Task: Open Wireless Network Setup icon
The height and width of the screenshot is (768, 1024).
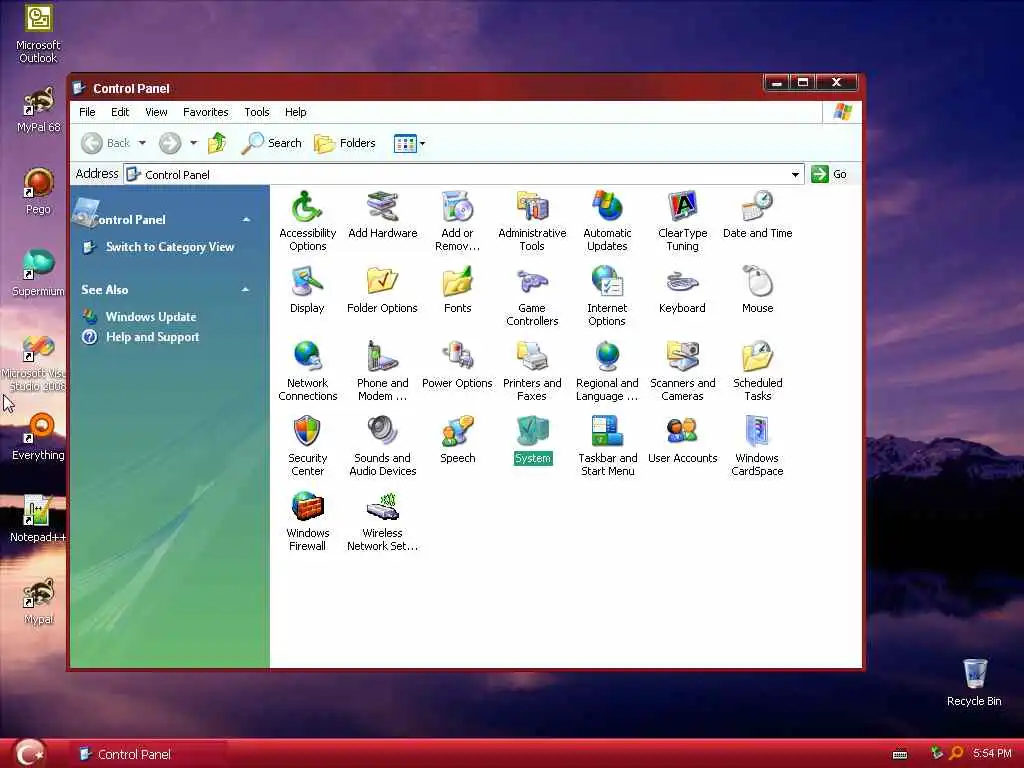Action: [x=382, y=521]
